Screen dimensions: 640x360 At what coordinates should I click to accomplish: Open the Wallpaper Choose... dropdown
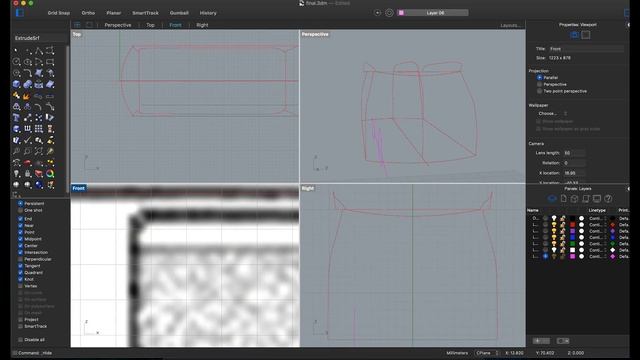[553, 113]
